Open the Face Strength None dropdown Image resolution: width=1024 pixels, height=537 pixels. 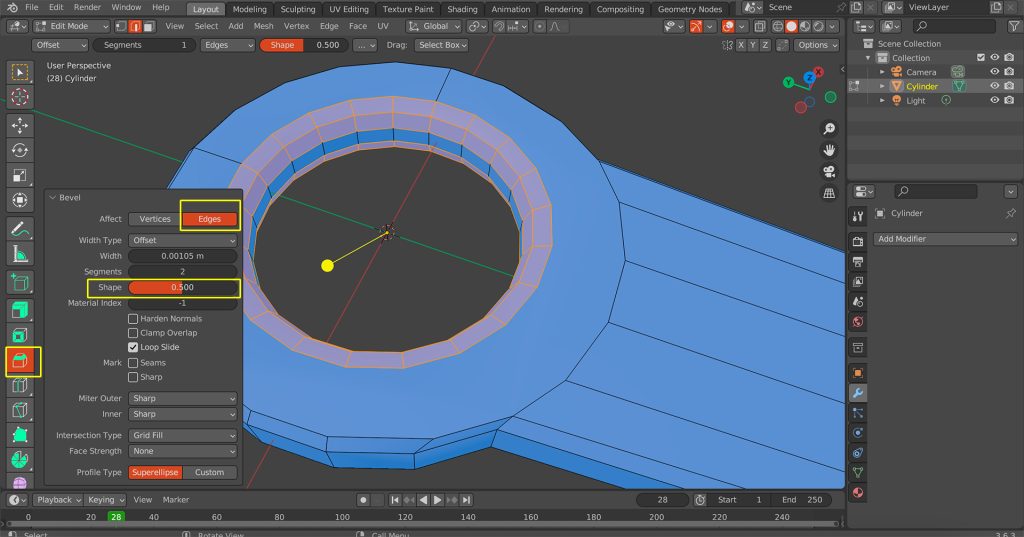tap(183, 451)
